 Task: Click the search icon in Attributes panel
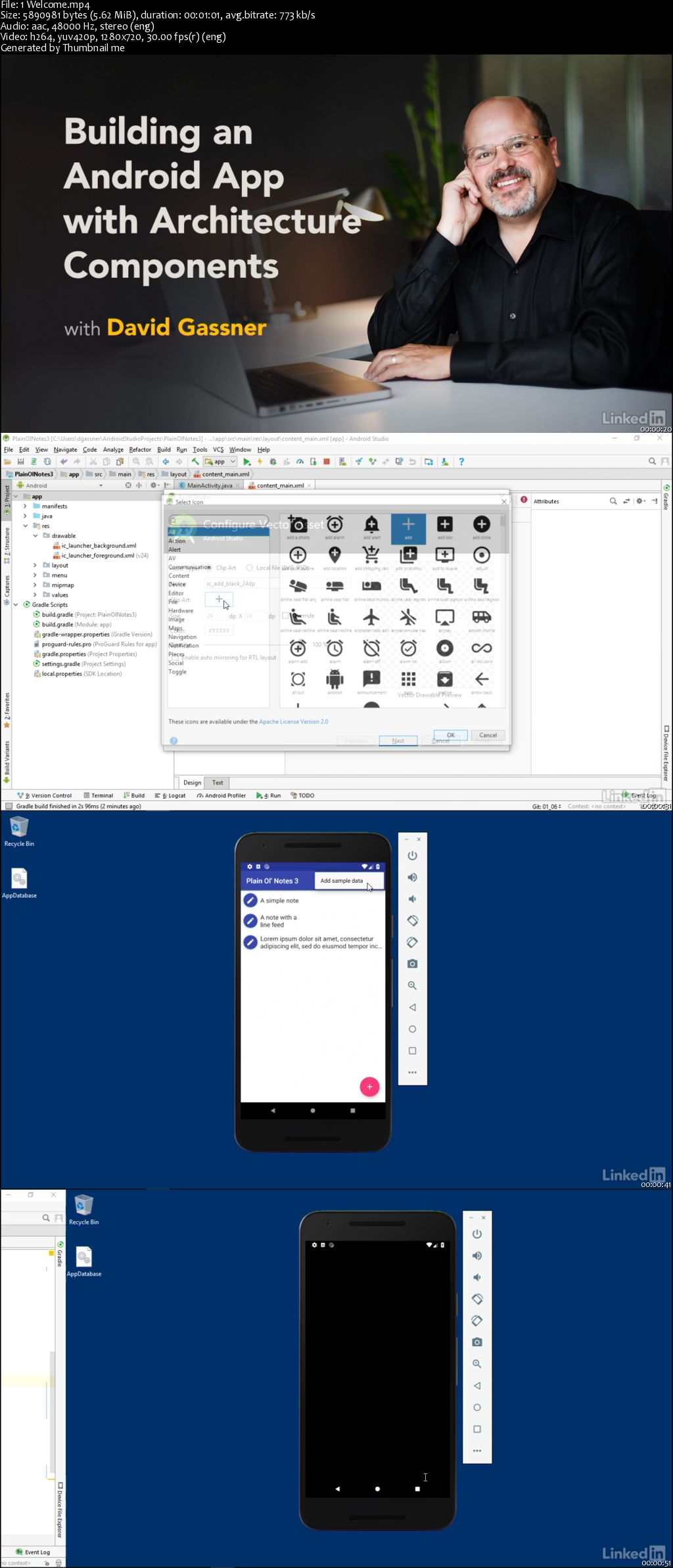[x=613, y=501]
